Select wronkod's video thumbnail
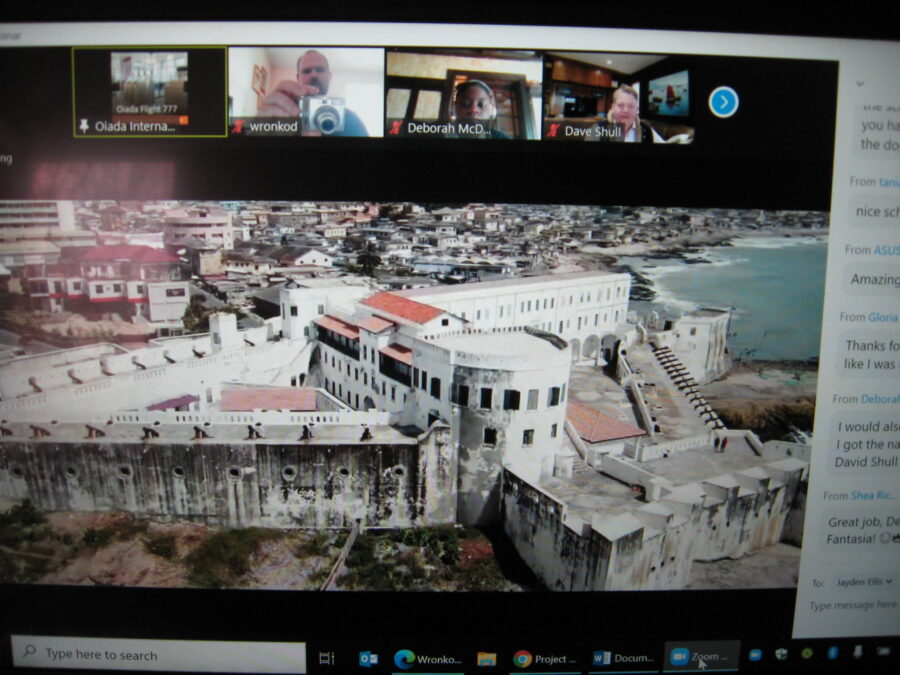The image size is (900, 675). point(306,90)
